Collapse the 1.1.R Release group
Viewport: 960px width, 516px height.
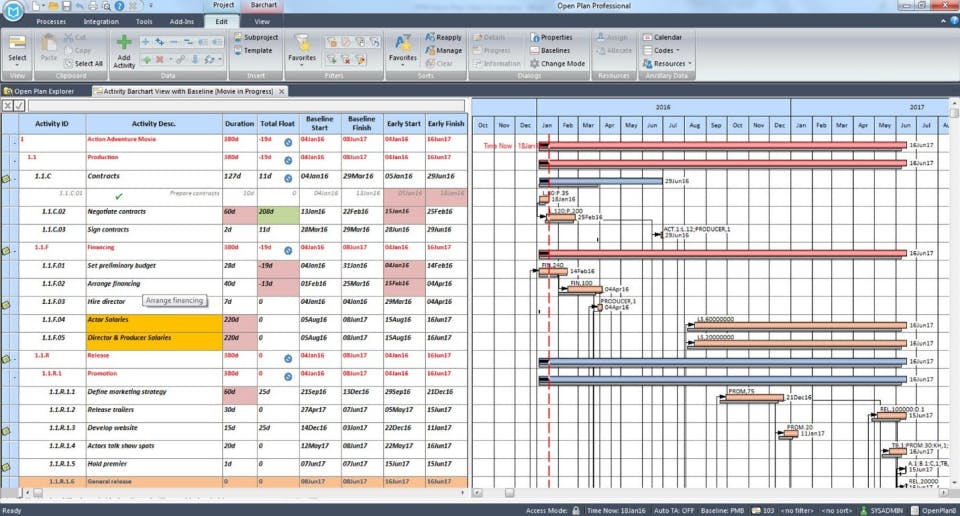[x=15, y=359]
